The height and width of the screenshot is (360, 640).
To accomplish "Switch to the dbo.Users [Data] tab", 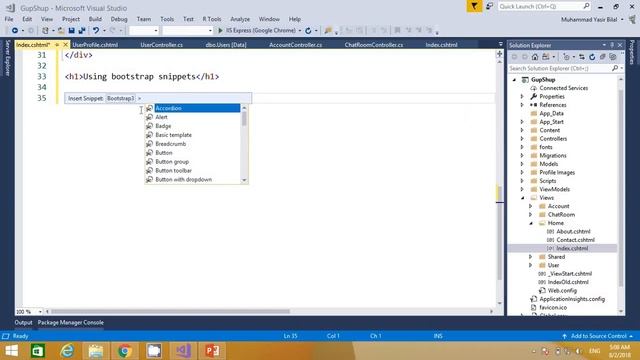I will (226, 45).
